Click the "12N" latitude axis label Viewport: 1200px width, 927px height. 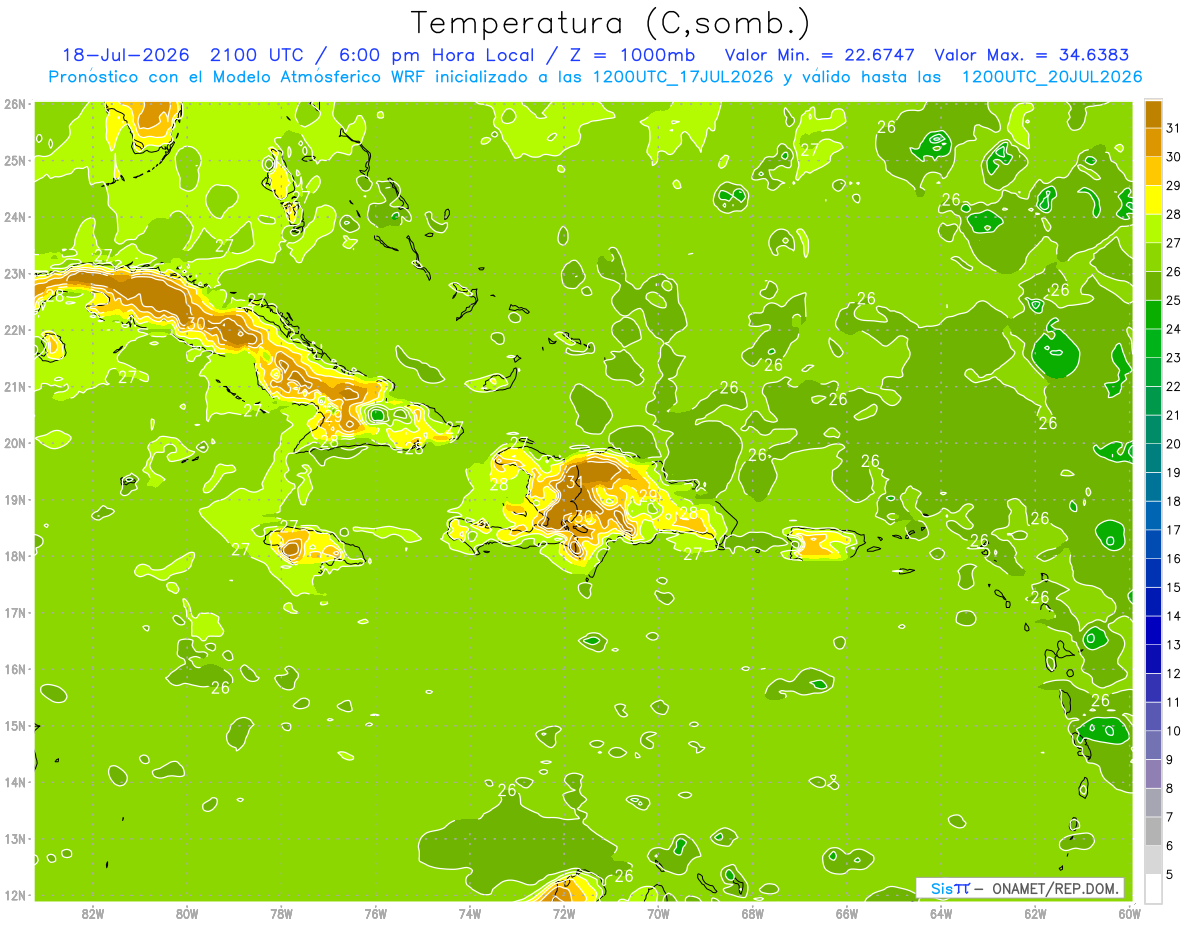[x=15, y=895]
